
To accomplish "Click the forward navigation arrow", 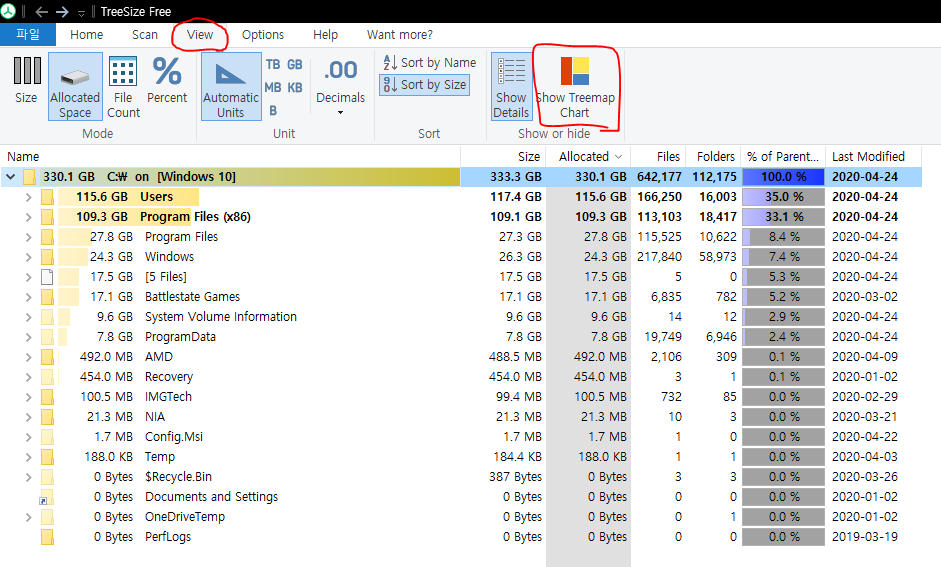I will [x=62, y=11].
